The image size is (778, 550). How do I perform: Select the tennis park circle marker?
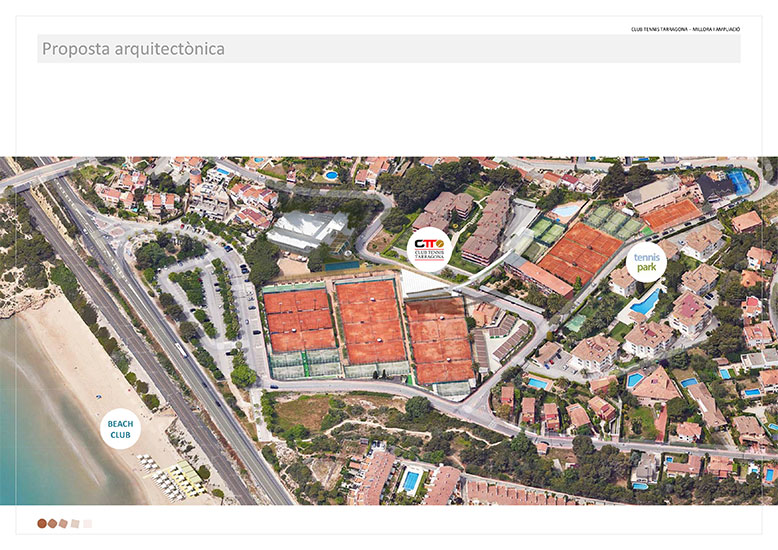[645, 262]
